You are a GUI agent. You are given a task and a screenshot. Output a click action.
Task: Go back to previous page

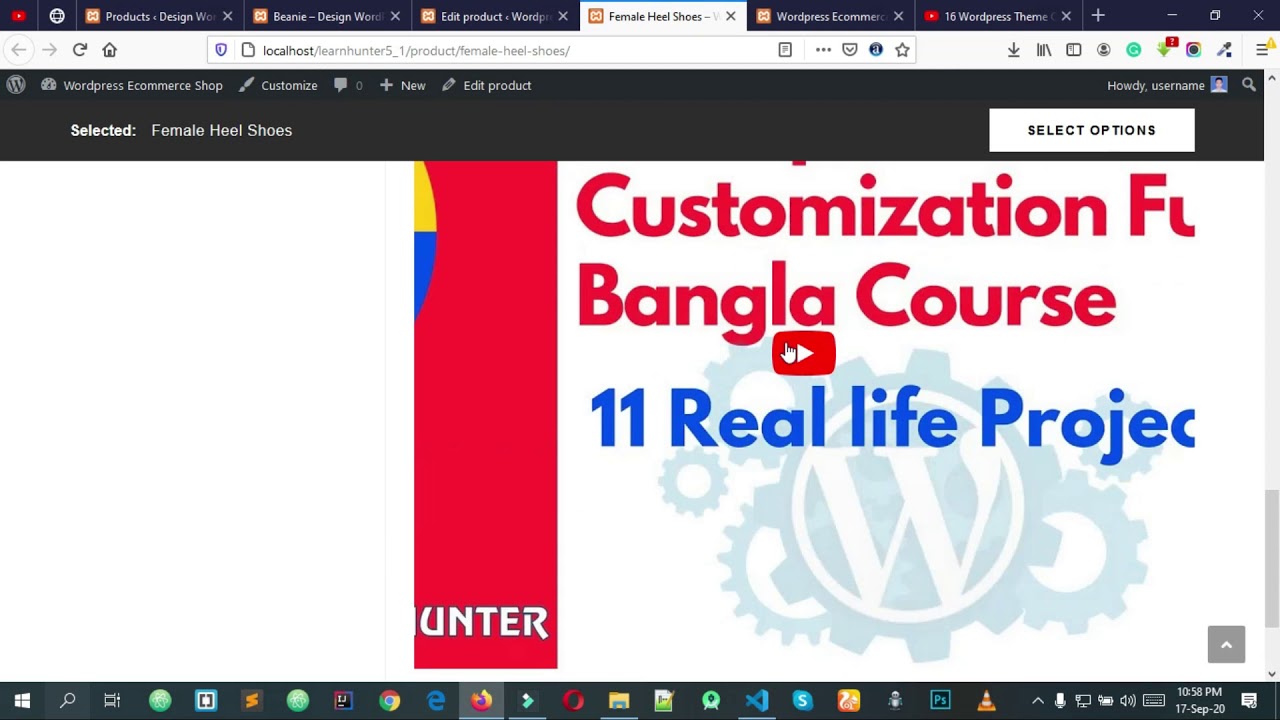coord(19,50)
